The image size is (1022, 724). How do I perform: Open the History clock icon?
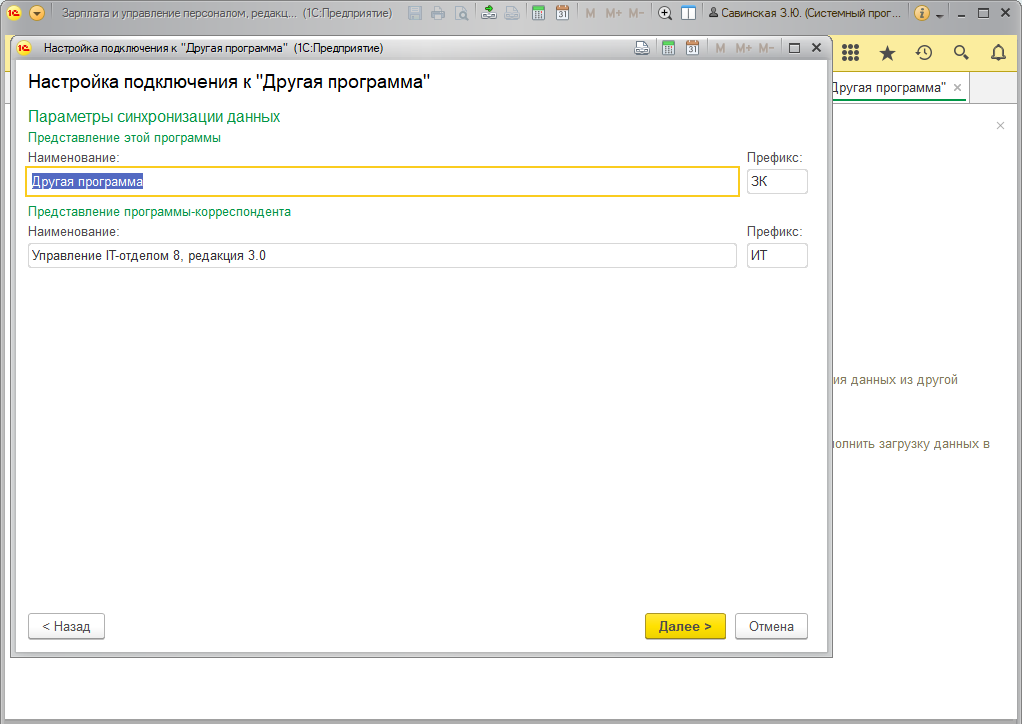pyautogui.click(x=924, y=53)
